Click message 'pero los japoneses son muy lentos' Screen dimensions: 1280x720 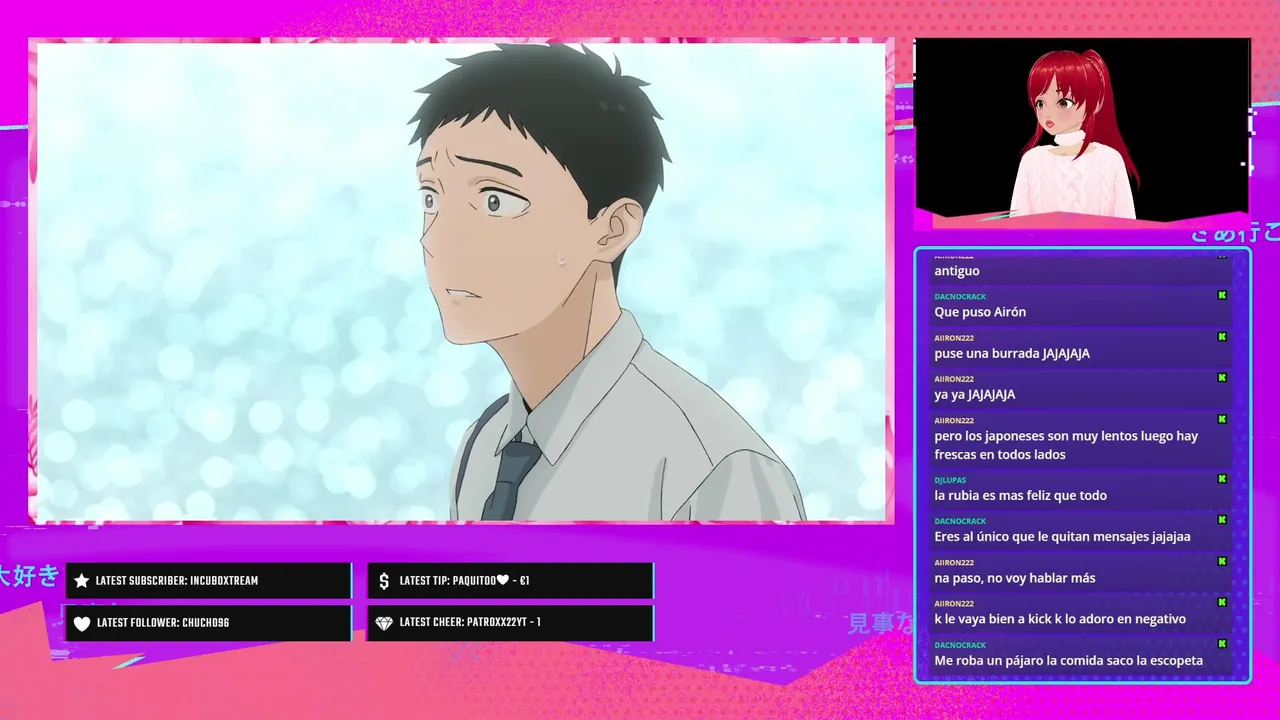pyautogui.click(x=1066, y=445)
